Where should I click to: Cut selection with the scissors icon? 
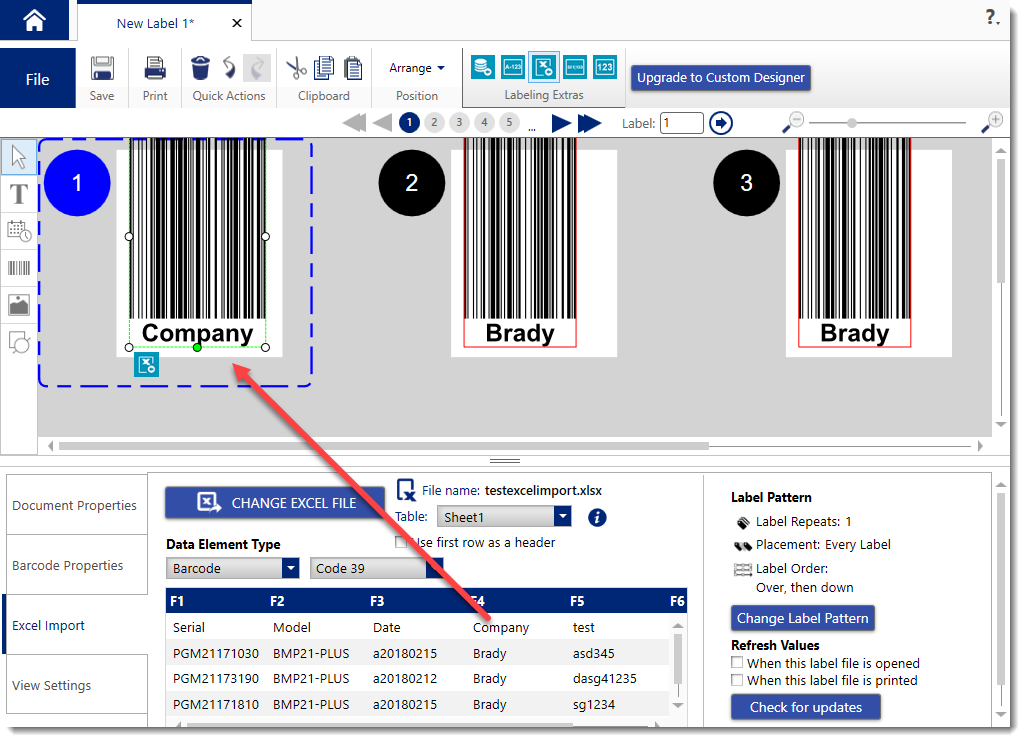point(296,68)
